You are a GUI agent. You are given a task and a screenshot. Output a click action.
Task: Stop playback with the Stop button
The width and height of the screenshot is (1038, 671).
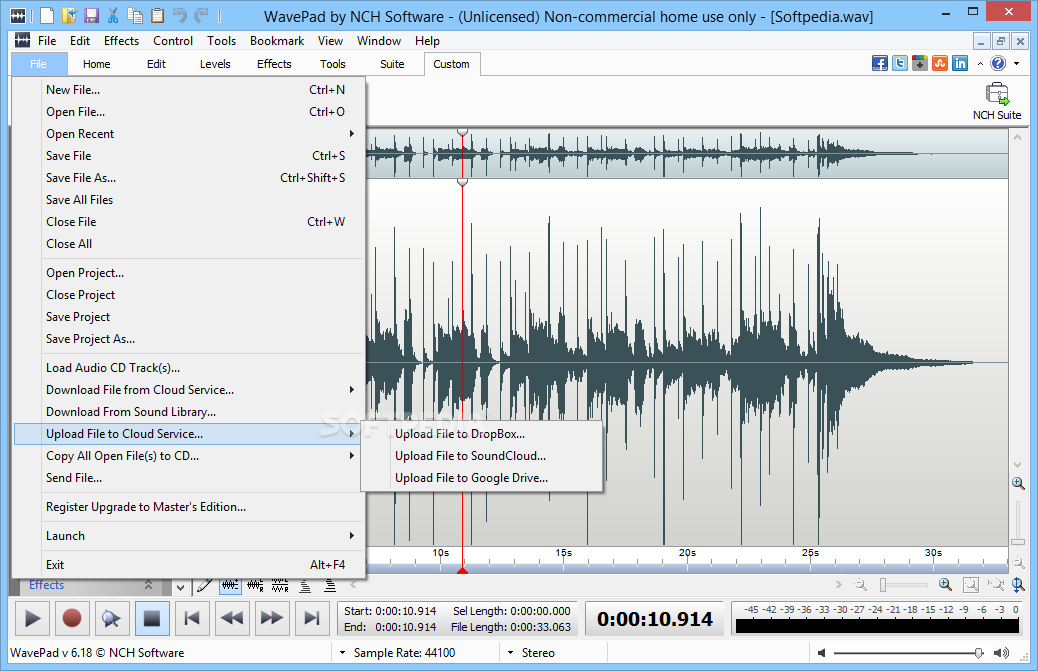(x=152, y=619)
